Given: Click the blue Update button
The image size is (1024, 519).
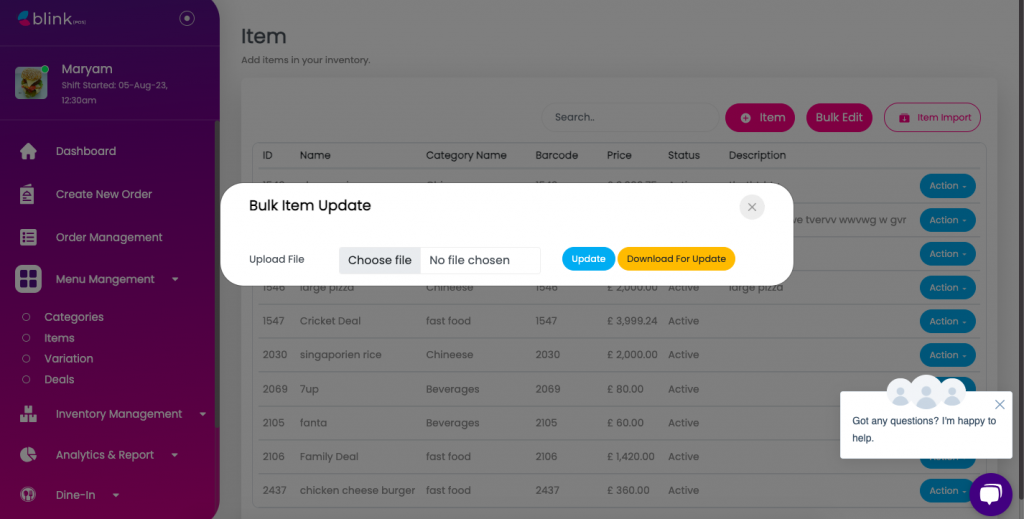Looking at the screenshot, I should 588,259.
